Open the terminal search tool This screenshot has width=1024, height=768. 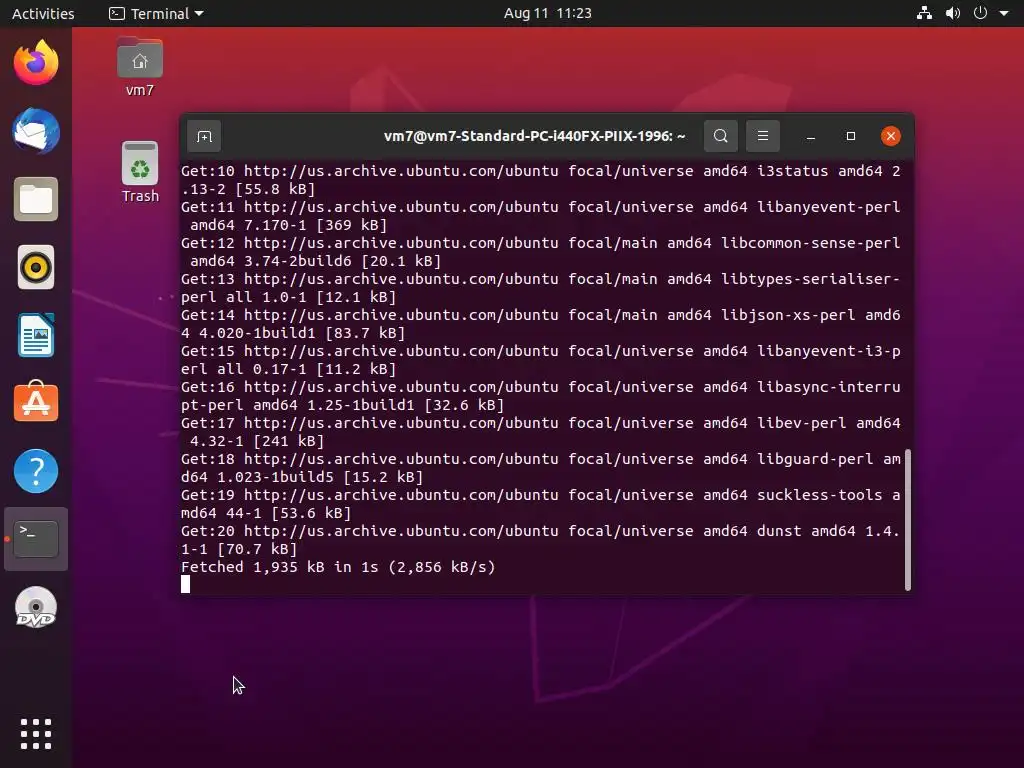click(720, 136)
